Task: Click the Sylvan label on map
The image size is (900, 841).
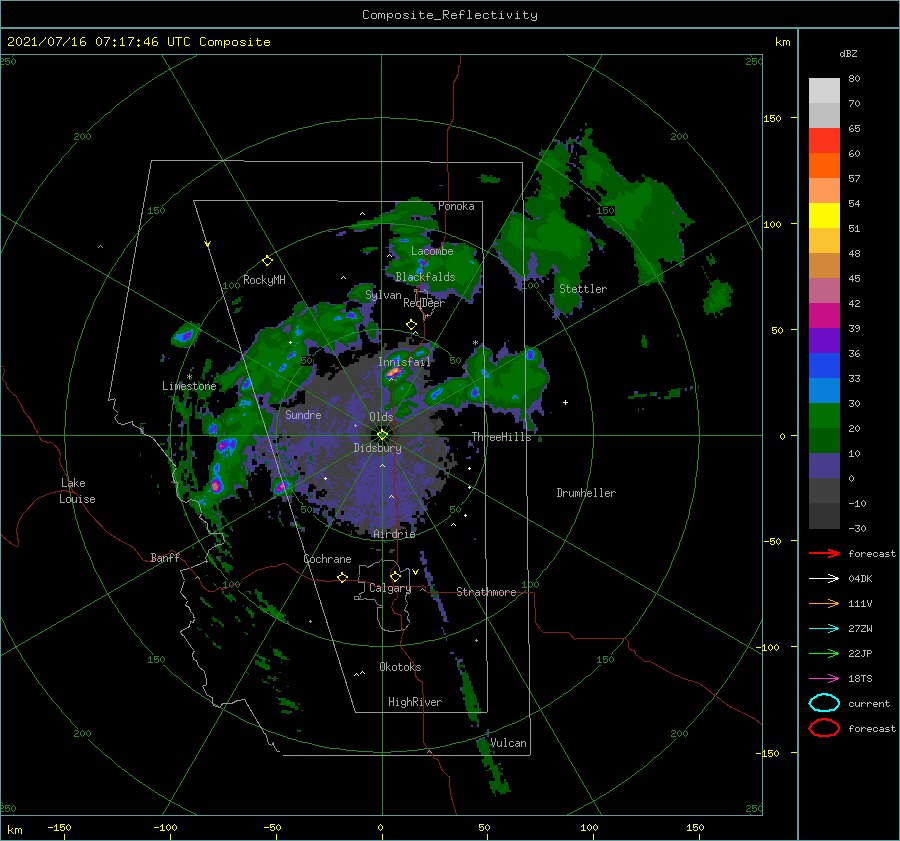Action: 383,295
